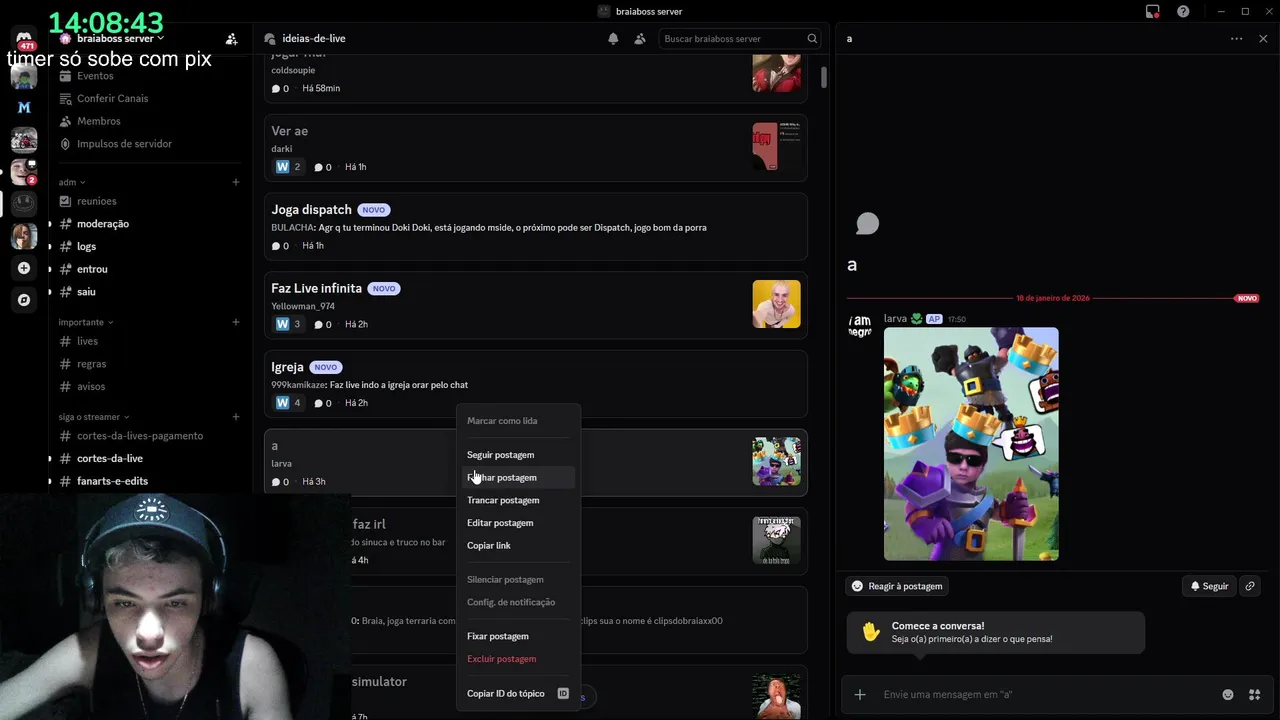This screenshot has width=1280, height=720.
Task: Open Faz Live infinita post thumbnail
Action: point(776,304)
